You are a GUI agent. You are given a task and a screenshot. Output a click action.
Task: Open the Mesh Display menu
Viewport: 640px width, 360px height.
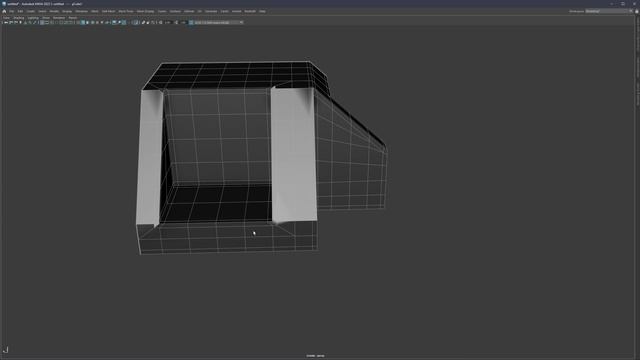point(146,11)
